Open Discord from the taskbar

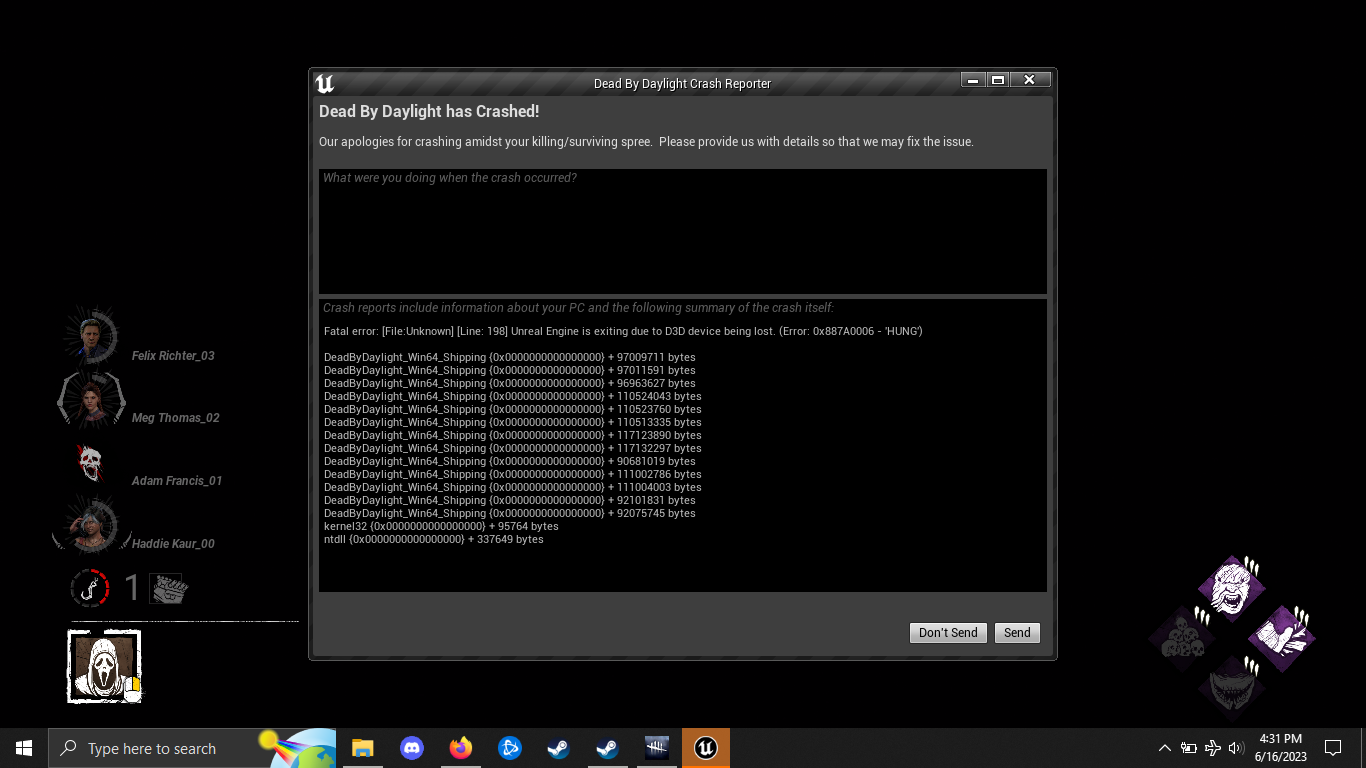click(412, 748)
